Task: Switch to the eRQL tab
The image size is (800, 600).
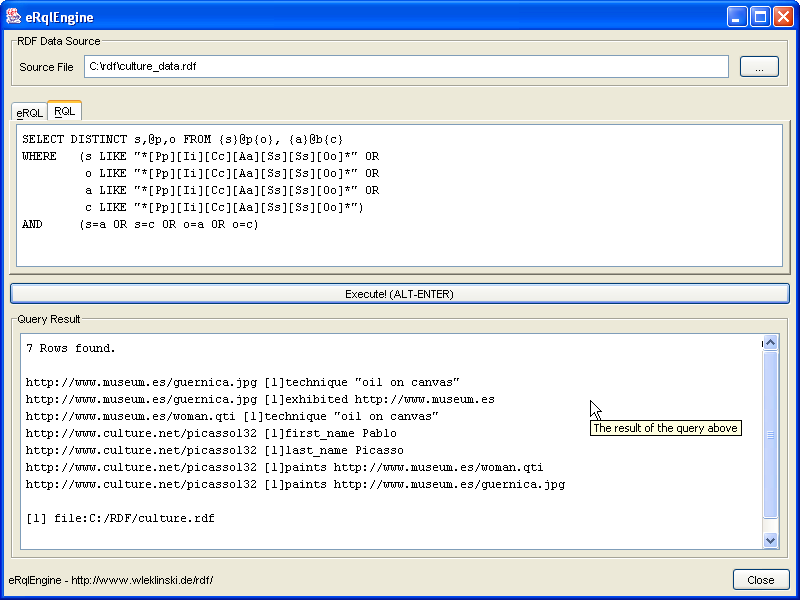Action: 29,113
